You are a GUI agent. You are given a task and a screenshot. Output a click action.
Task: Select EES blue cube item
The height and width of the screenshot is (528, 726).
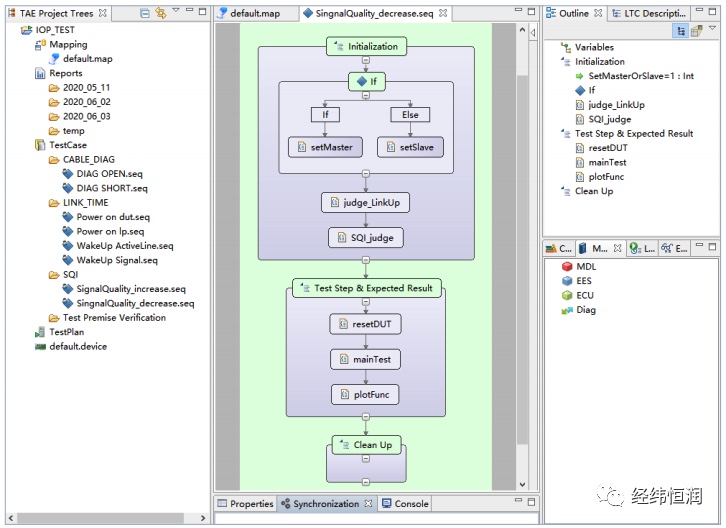576,281
